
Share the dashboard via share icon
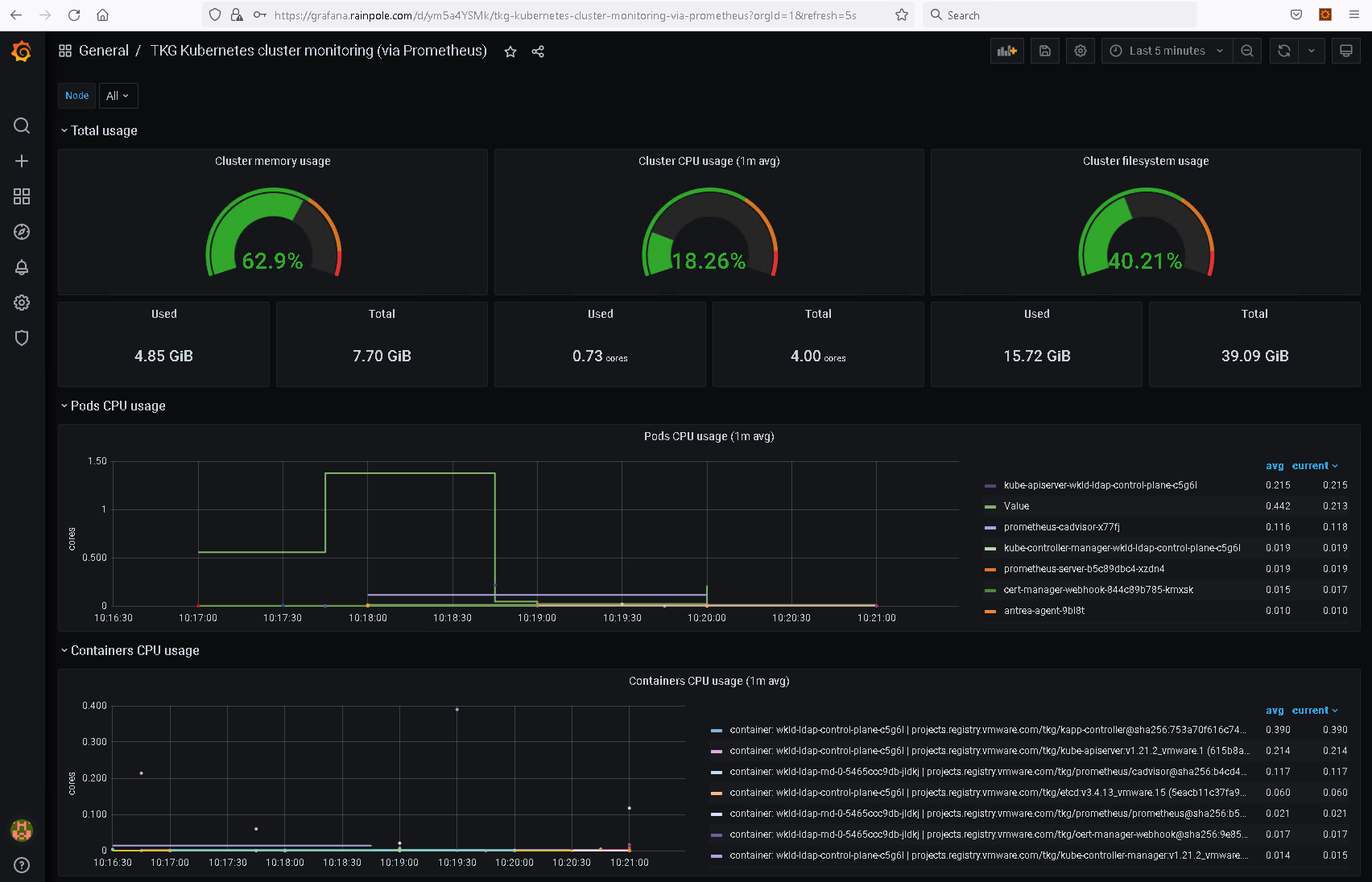pos(538,52)
